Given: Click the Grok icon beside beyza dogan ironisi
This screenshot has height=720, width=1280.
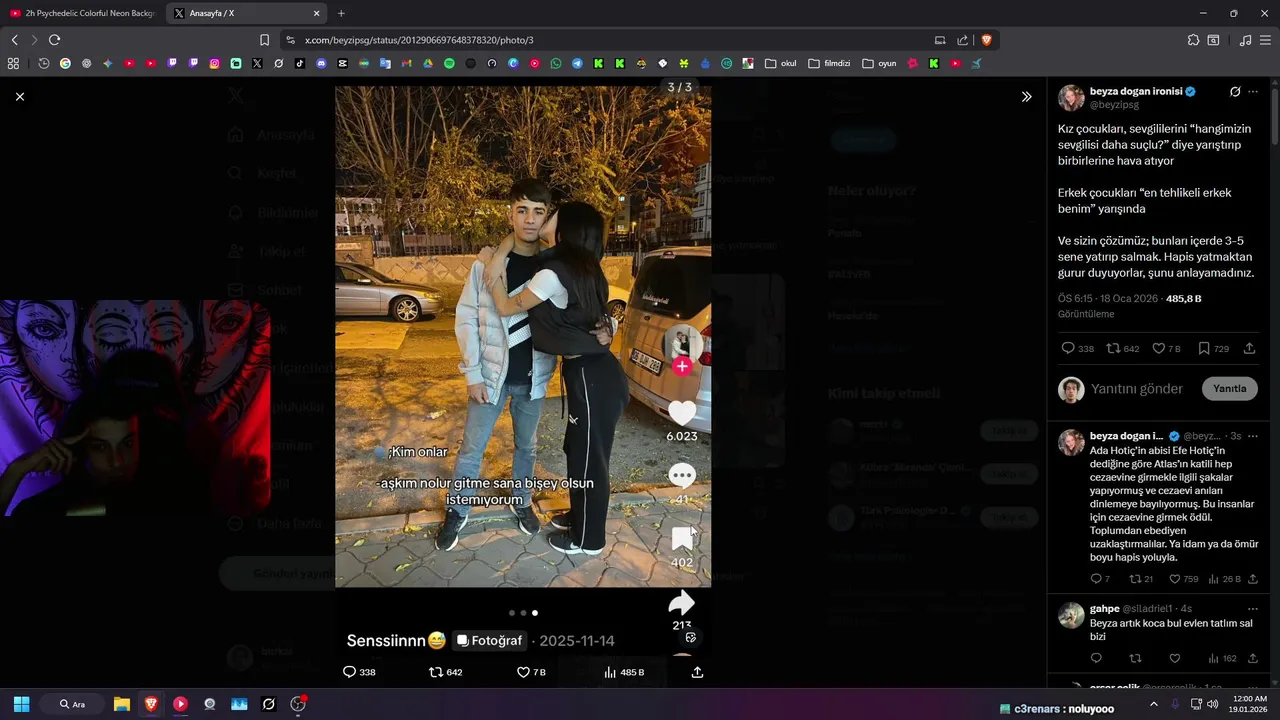Looking at the screenshot, I should pos(1235,91).
